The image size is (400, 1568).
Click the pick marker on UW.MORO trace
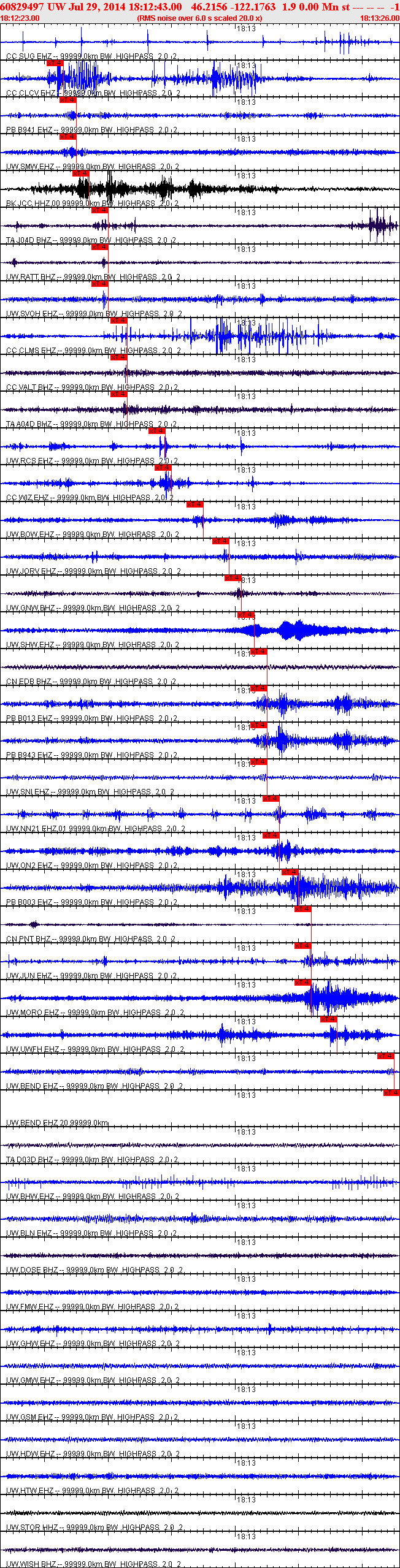pos(303,983)
